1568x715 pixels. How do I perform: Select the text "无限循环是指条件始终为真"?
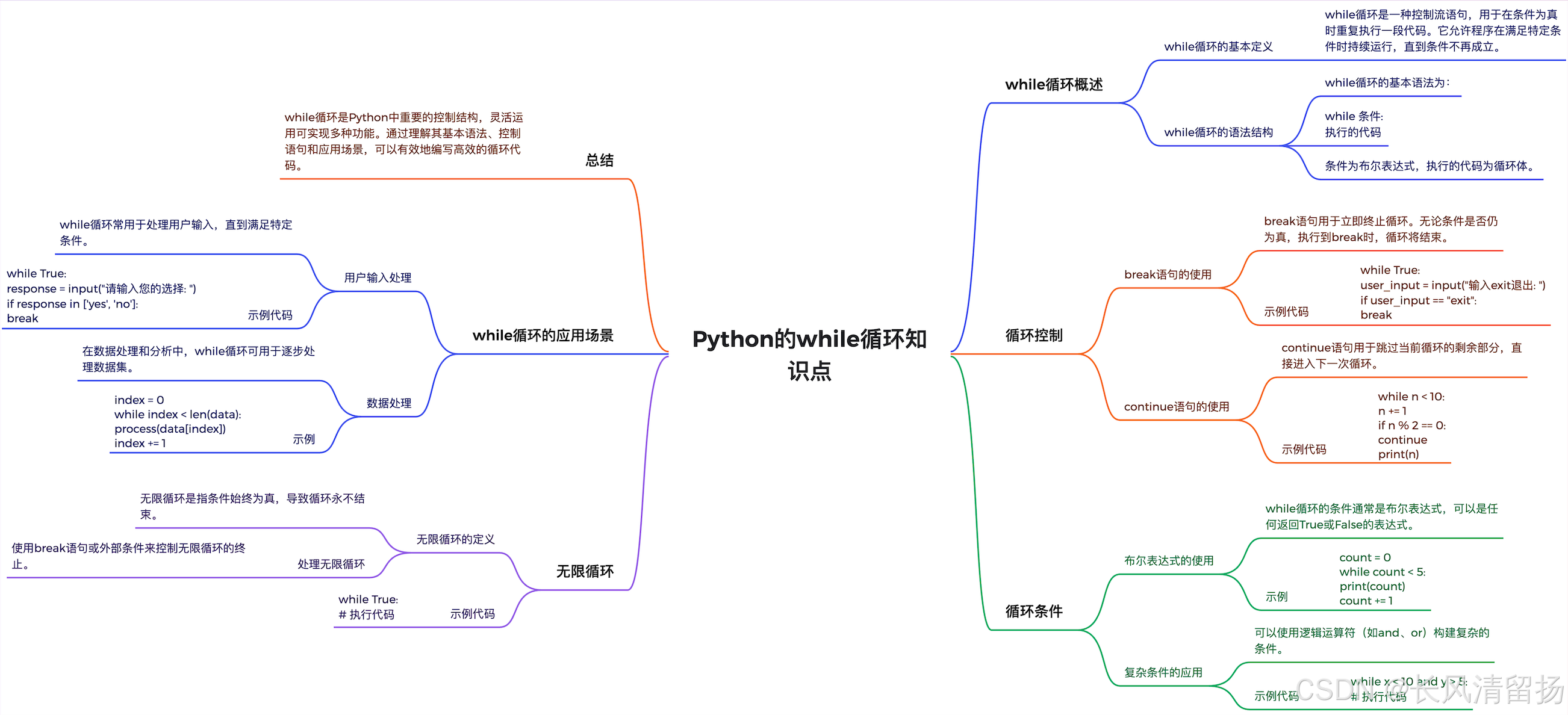tap(252, 506)
